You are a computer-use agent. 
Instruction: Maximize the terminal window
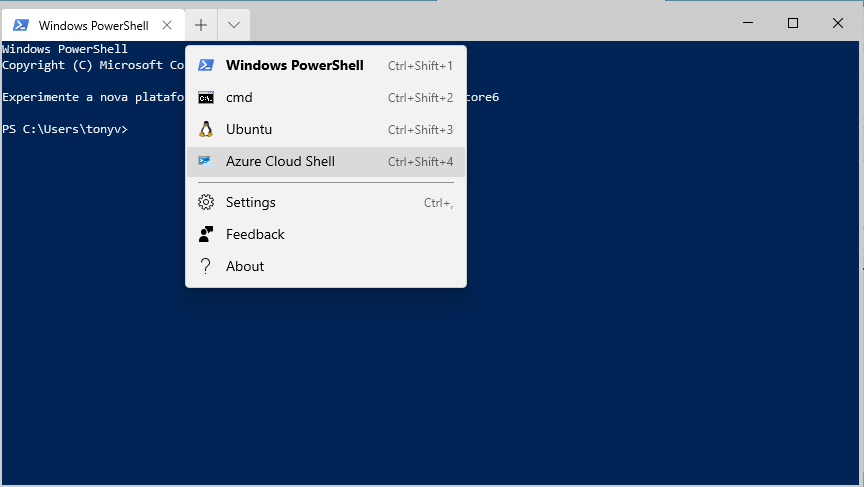pos(793,23)
